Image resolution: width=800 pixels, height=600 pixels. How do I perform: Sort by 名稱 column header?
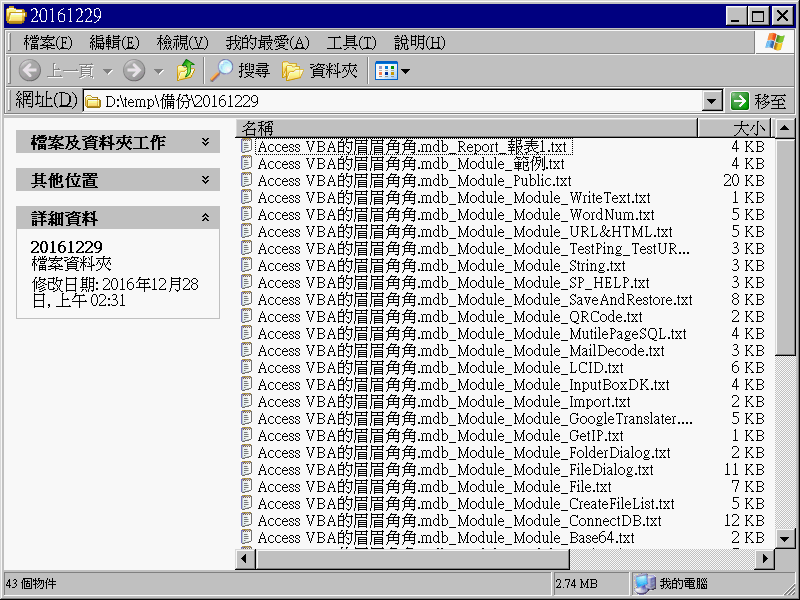pos(466,128)
